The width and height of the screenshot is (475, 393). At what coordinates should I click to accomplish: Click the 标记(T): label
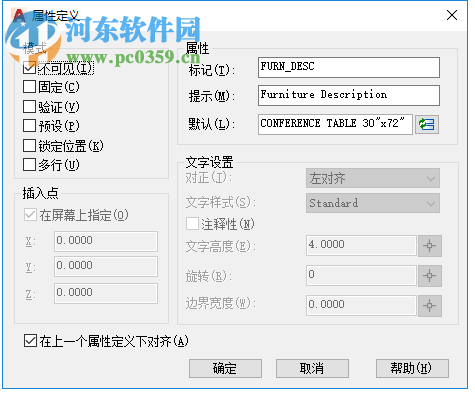coord(212,70)
